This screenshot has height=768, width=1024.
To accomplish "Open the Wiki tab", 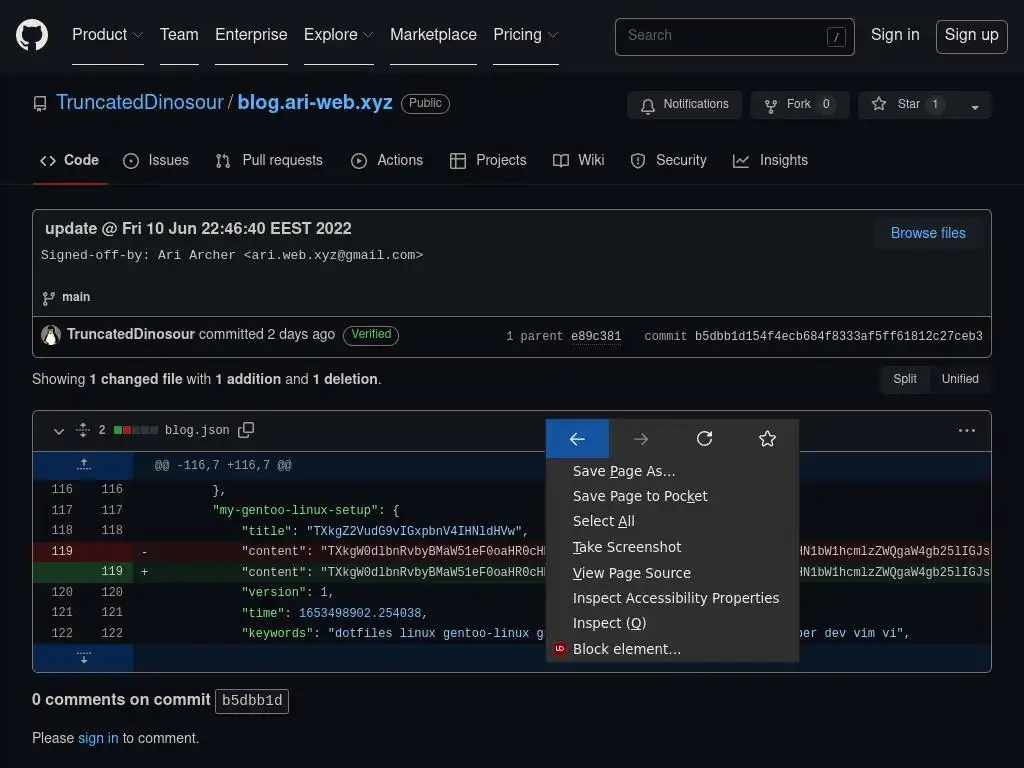I will [x=579, y=161].
